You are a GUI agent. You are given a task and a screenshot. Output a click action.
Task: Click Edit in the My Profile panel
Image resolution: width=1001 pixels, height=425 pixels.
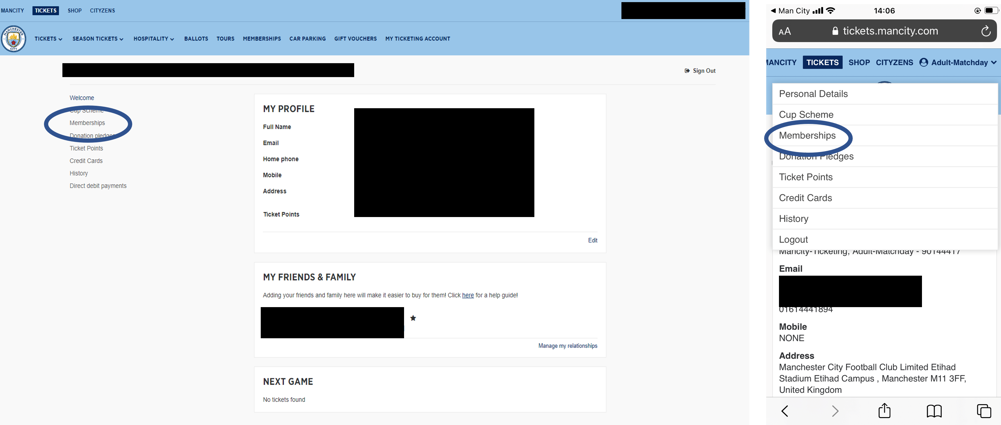pyautogui.click(x=593, y=241)
